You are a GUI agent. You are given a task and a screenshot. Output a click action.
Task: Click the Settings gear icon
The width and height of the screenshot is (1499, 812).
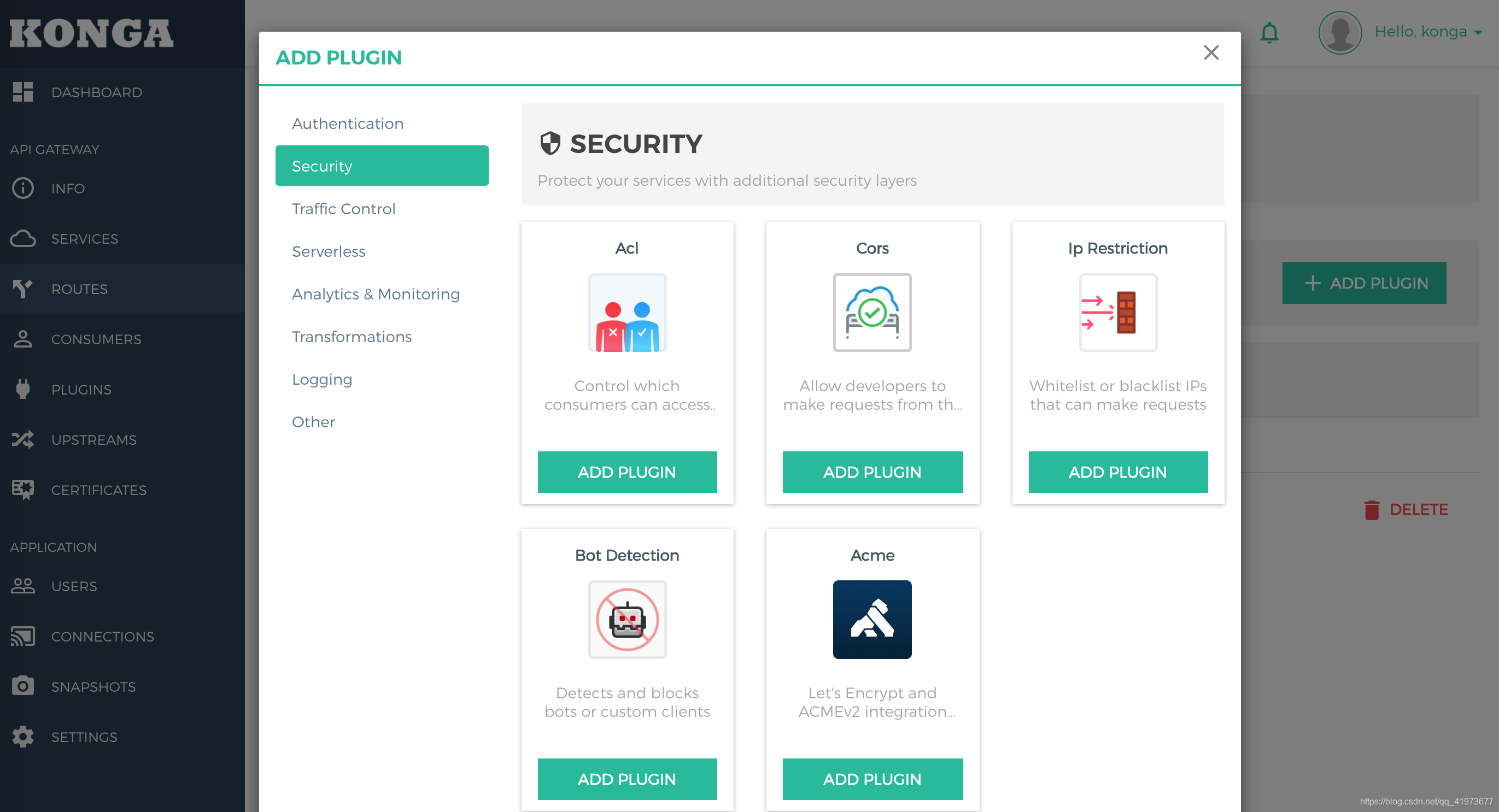click(x=23, y=737)
